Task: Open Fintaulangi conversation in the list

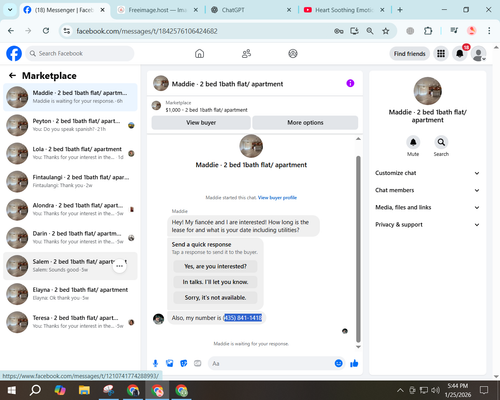Action: [70, 181]
